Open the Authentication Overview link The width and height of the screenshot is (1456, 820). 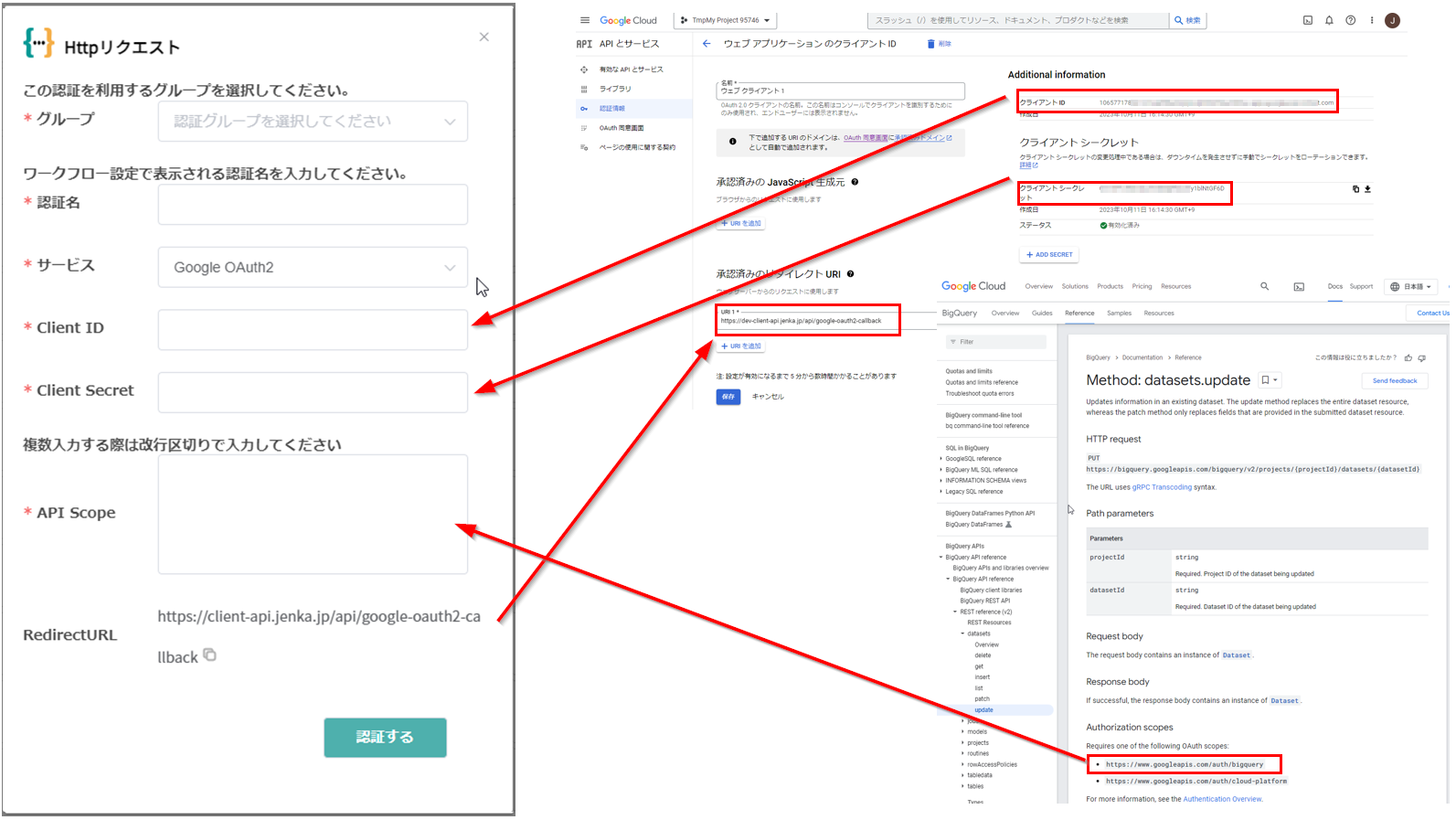pyautogui.click(x=1222, y=799)
